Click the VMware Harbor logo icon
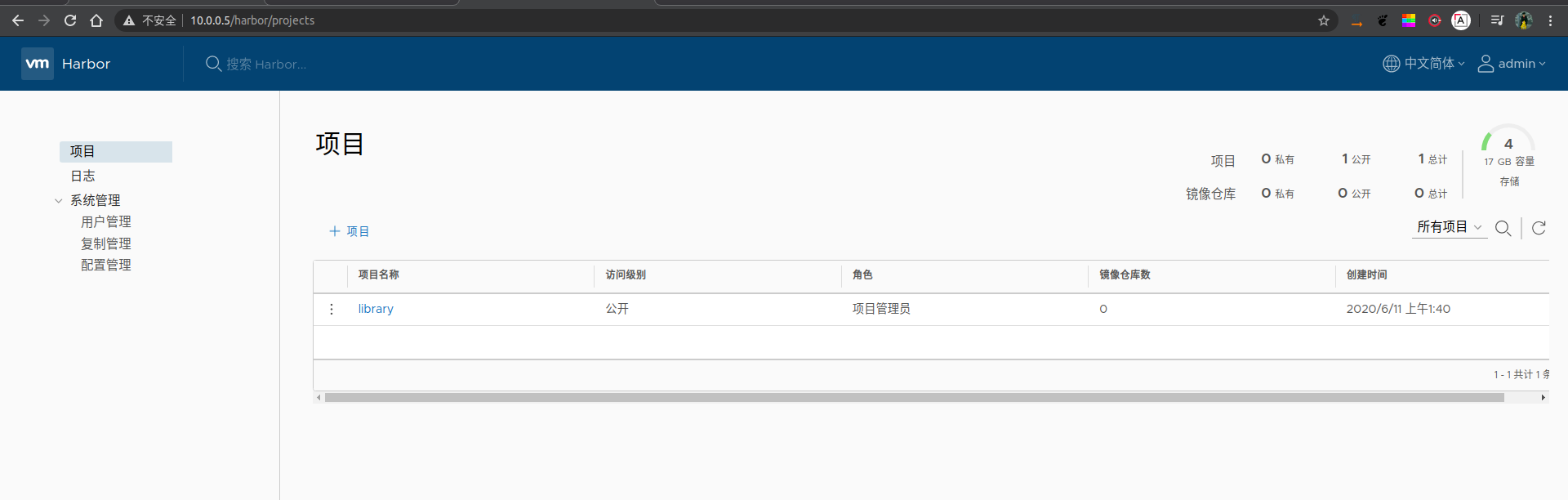1568x500 pixels. [x=38, y=64]
